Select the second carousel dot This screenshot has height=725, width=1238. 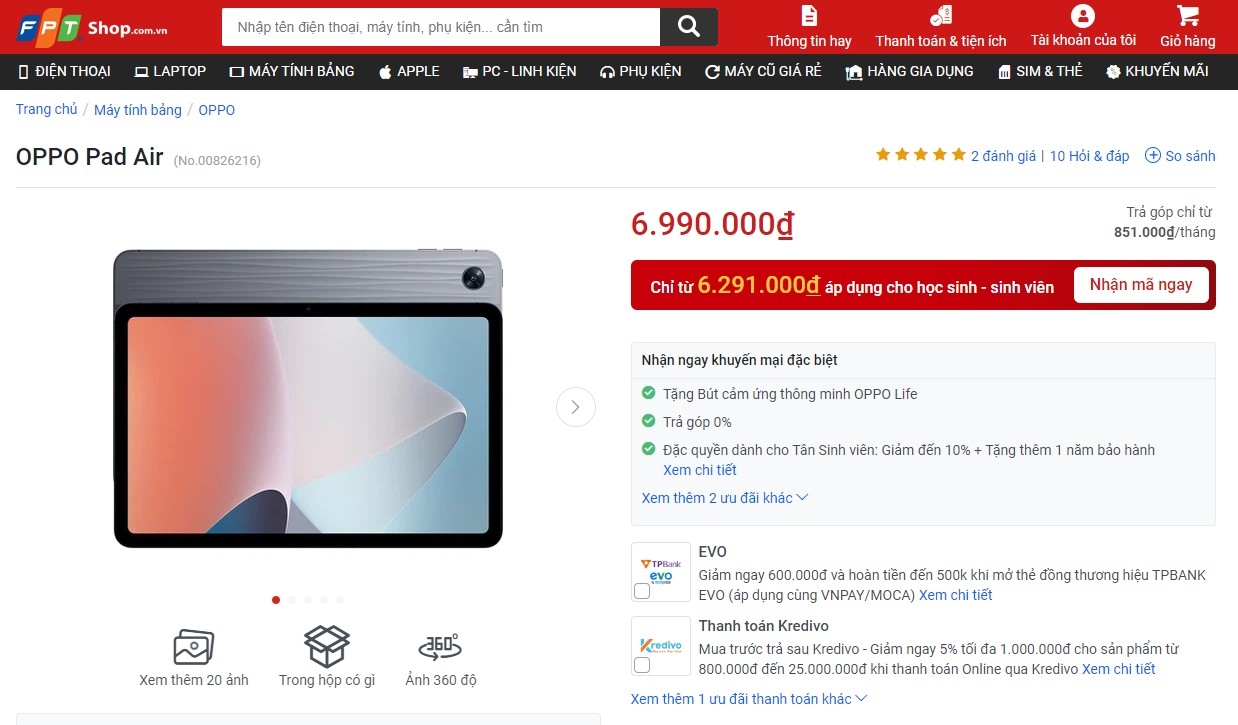point(292,600)
